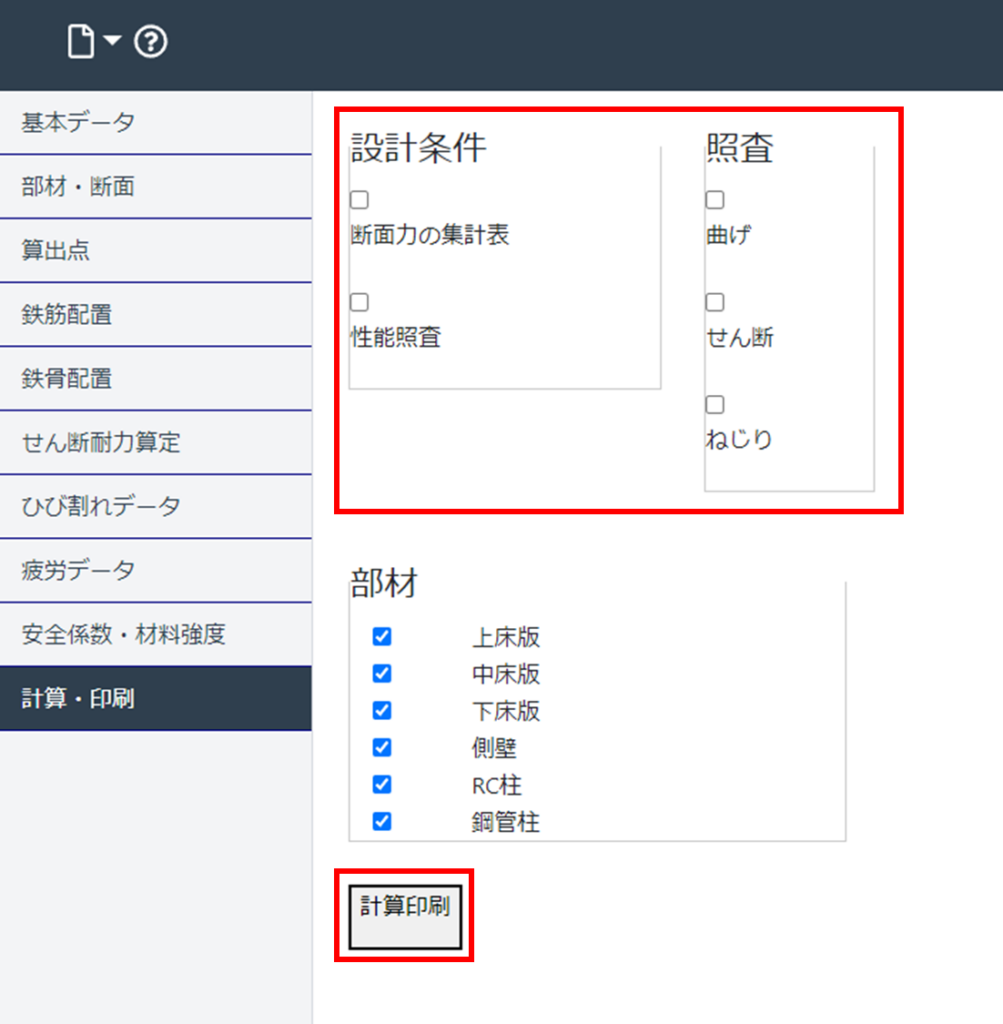Viewport: 1003px width, 1024px height.
Task: Click the new file document icon
Action: pos(80,42)
